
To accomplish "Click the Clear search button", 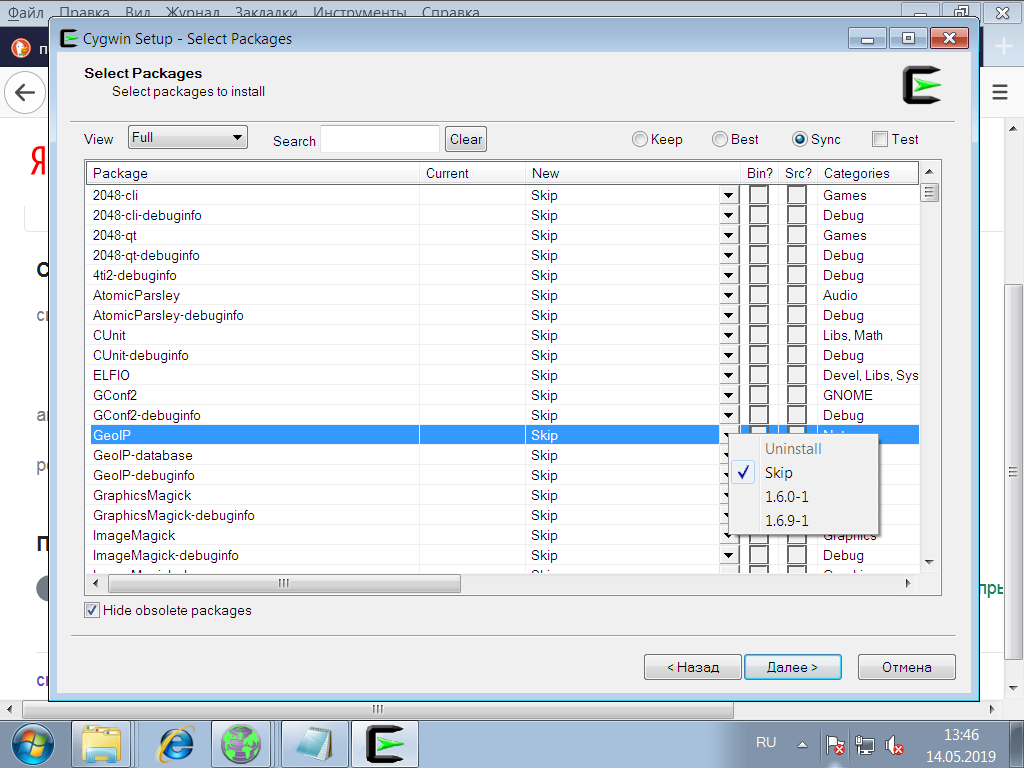I will 466,140.
